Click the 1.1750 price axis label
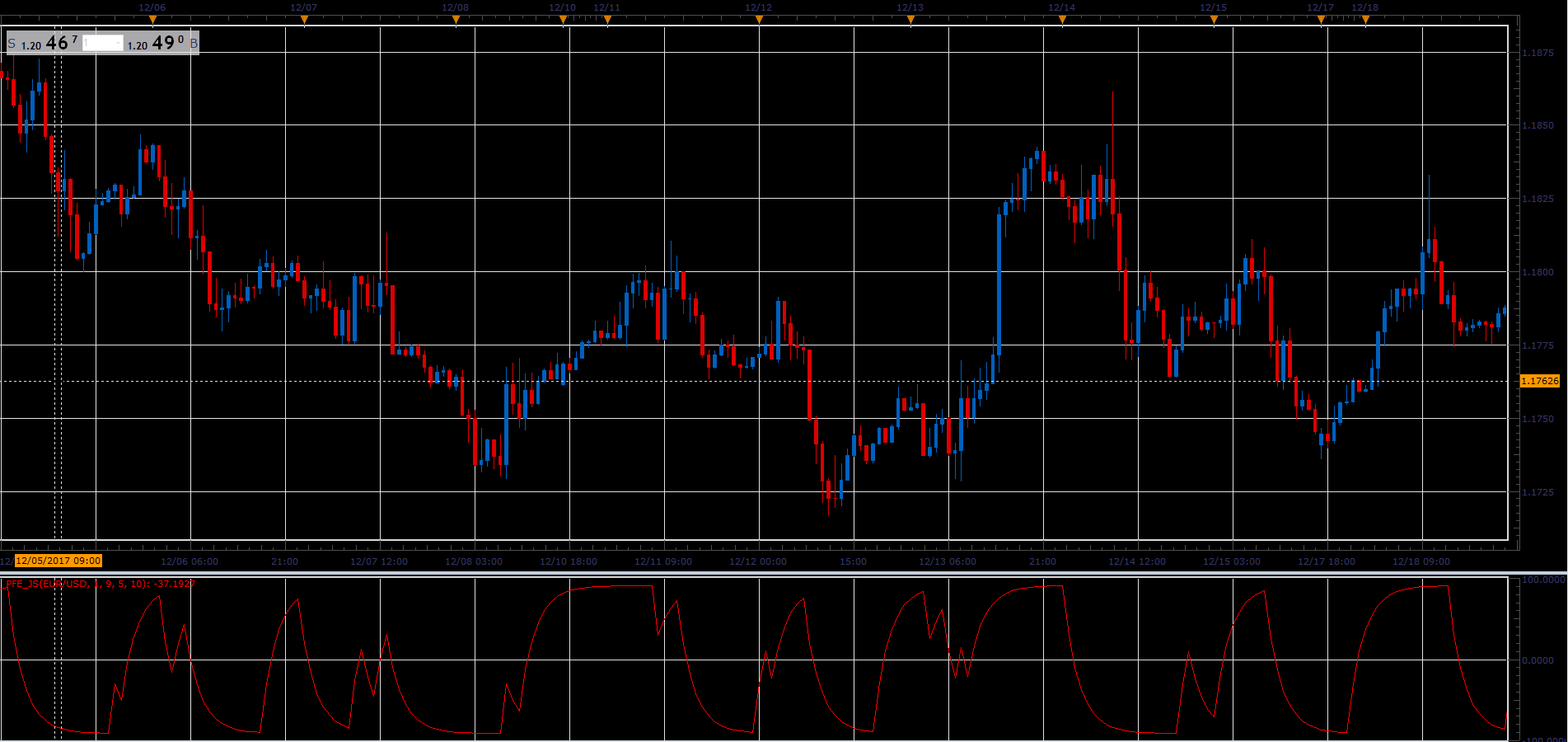 1538,419
